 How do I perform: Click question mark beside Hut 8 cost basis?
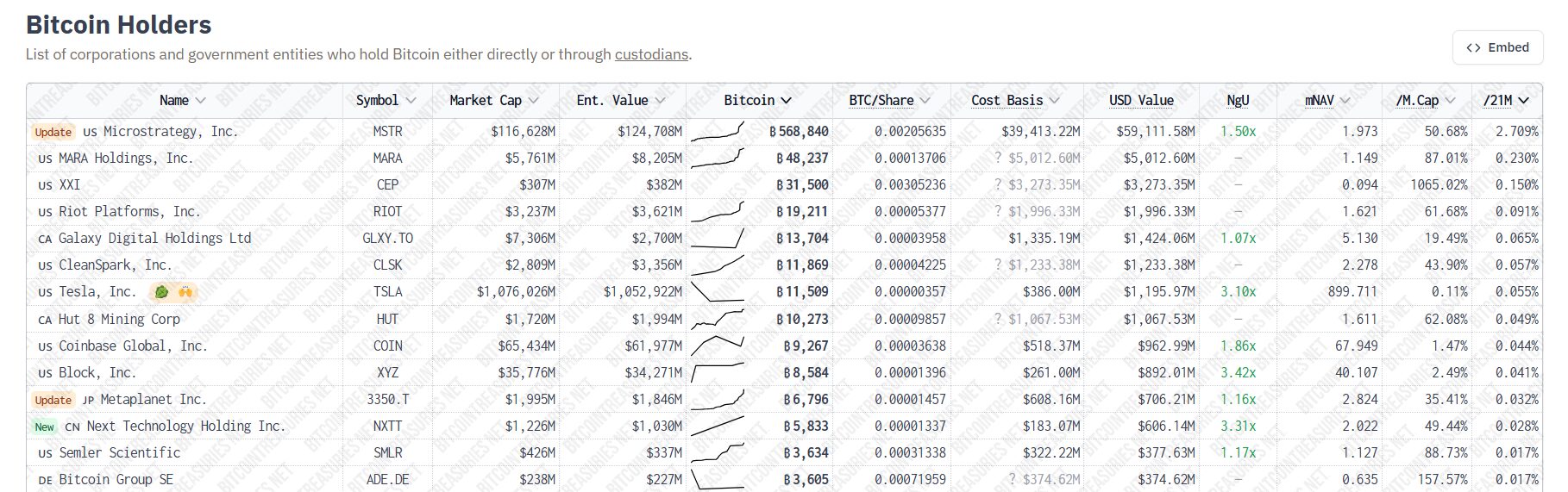(x=998, y=319)
